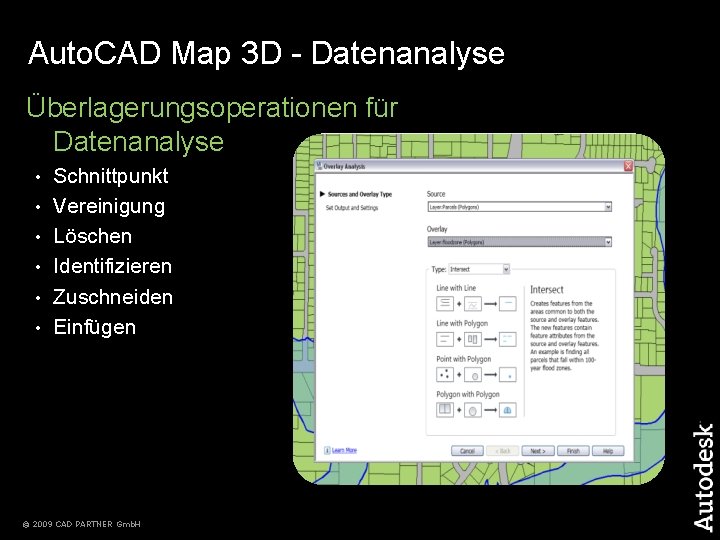Click the Polygon with Polygon label
The width and height of the screenshot is (720, 540).
[467, 394]
